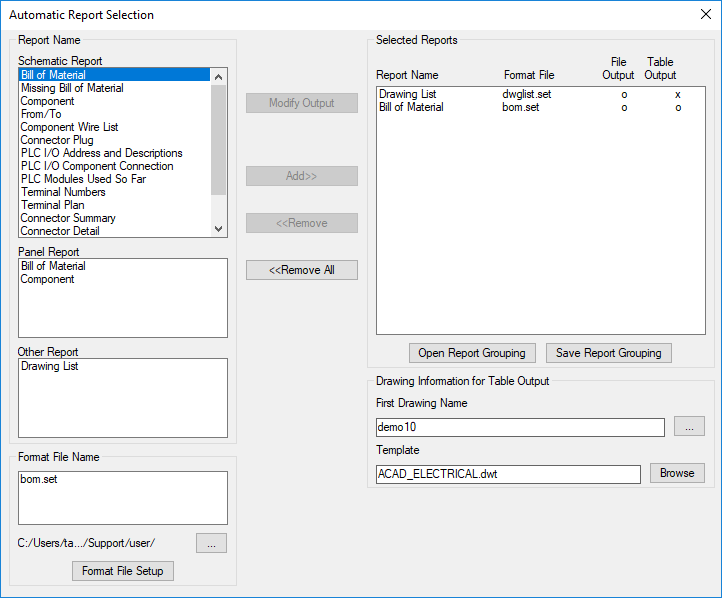Click the First Drawing Name field
This screenshot has height=598, width=722.
pyautogui.click(x=520, y=427)
